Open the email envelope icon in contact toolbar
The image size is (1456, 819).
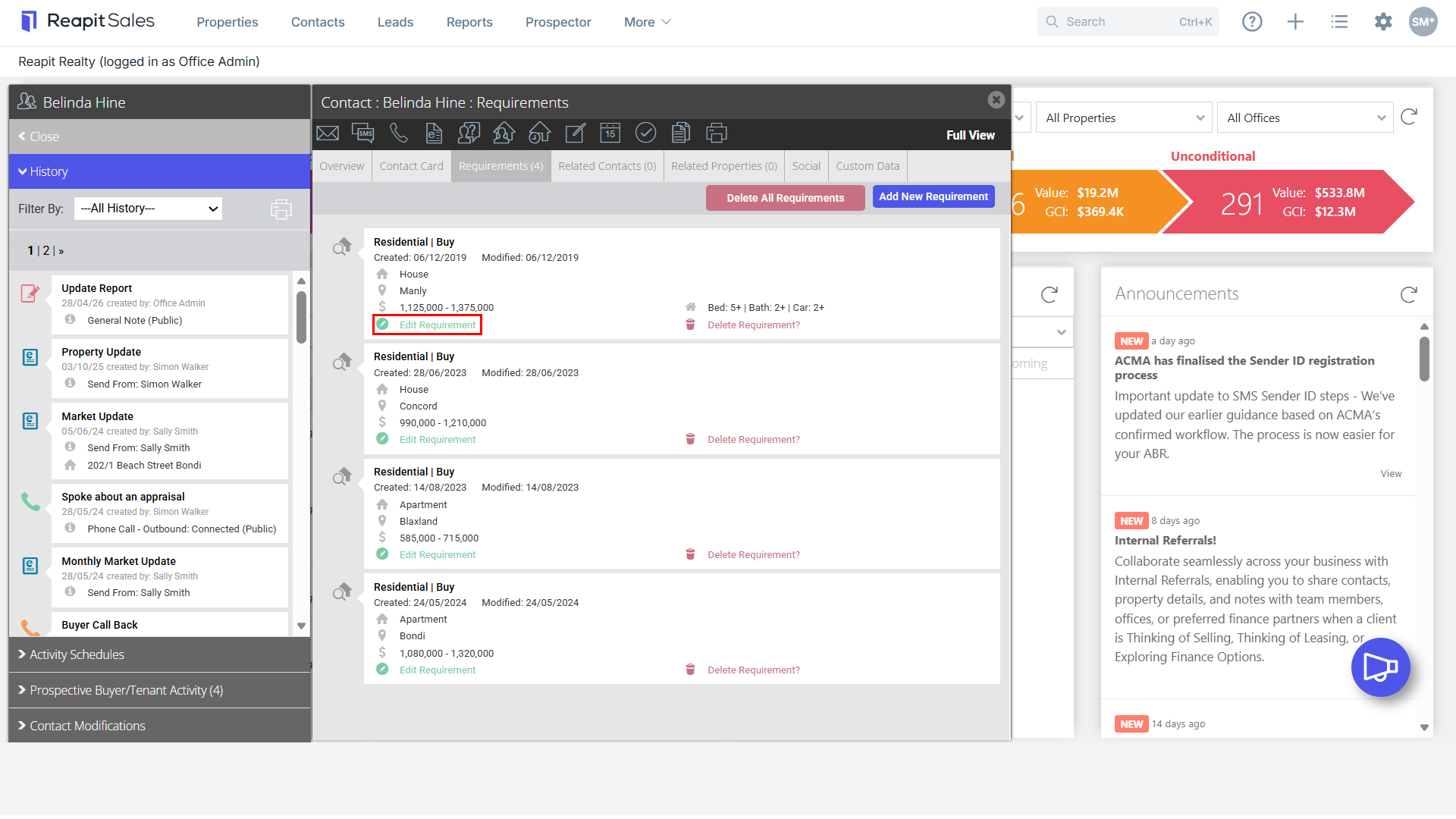pos(328,133)
